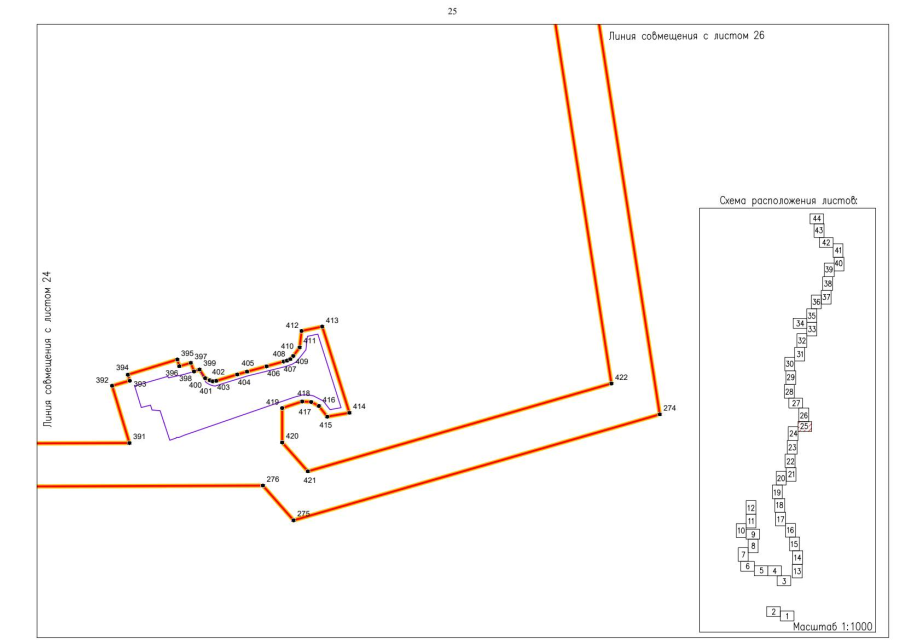Image resolution: width=905 pixels, height=640 pixels.
Task: Select sheet box 3 in layout scheme
Action: (784, 580)
